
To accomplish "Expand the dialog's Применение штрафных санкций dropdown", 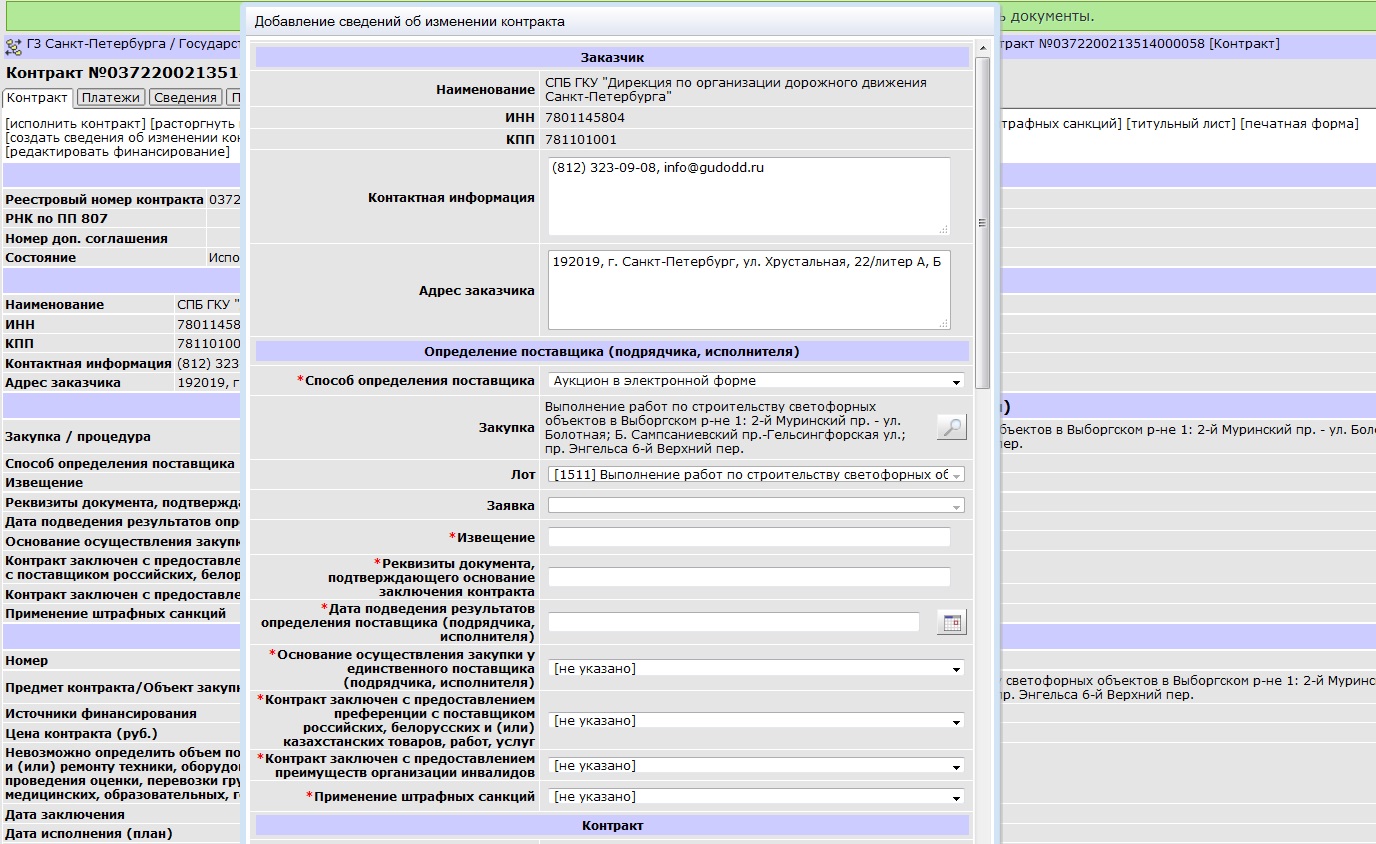I will (x=756, y=797).
